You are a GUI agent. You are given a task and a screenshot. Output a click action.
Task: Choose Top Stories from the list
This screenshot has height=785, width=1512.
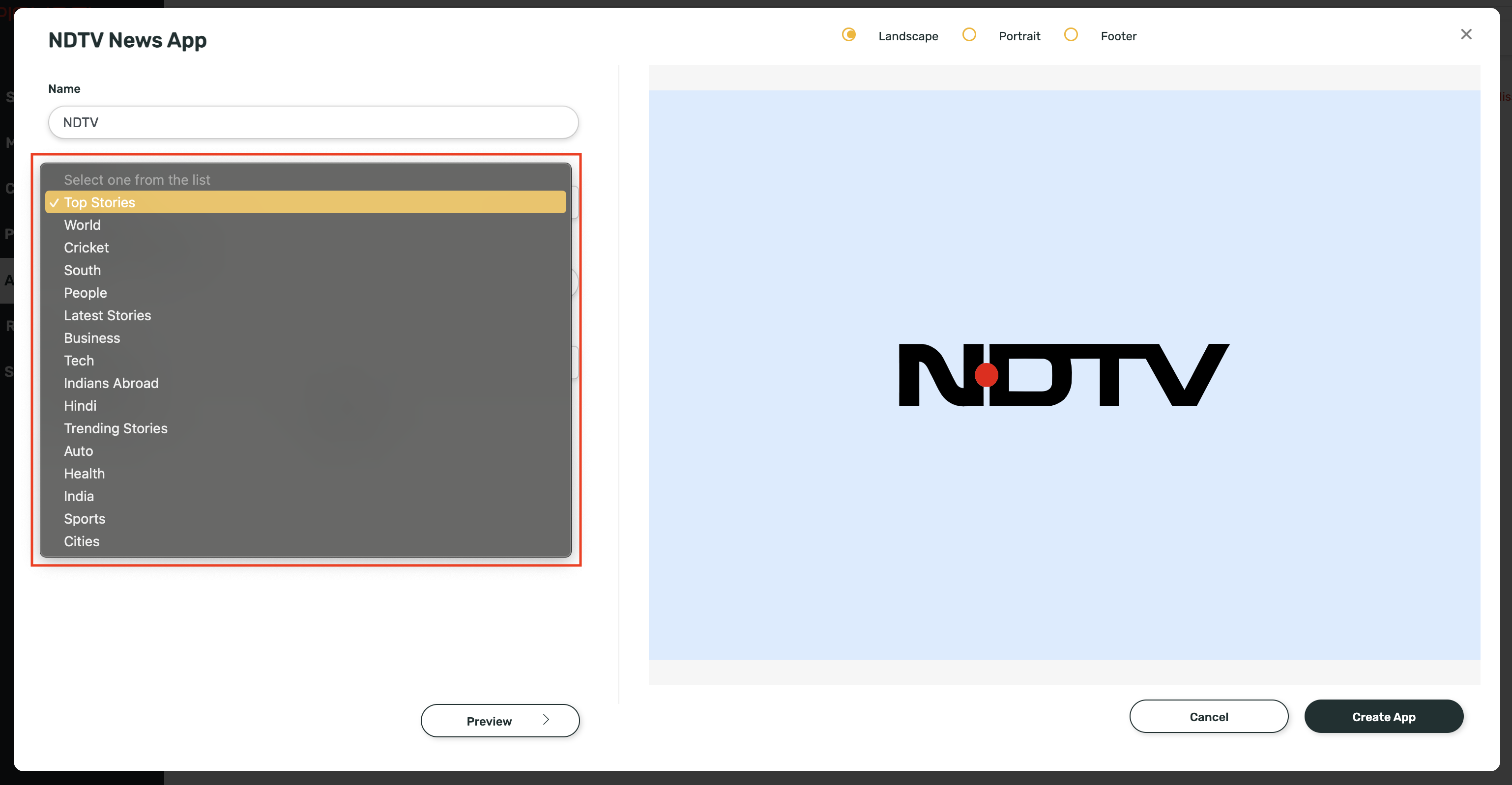tap(305, 202)
